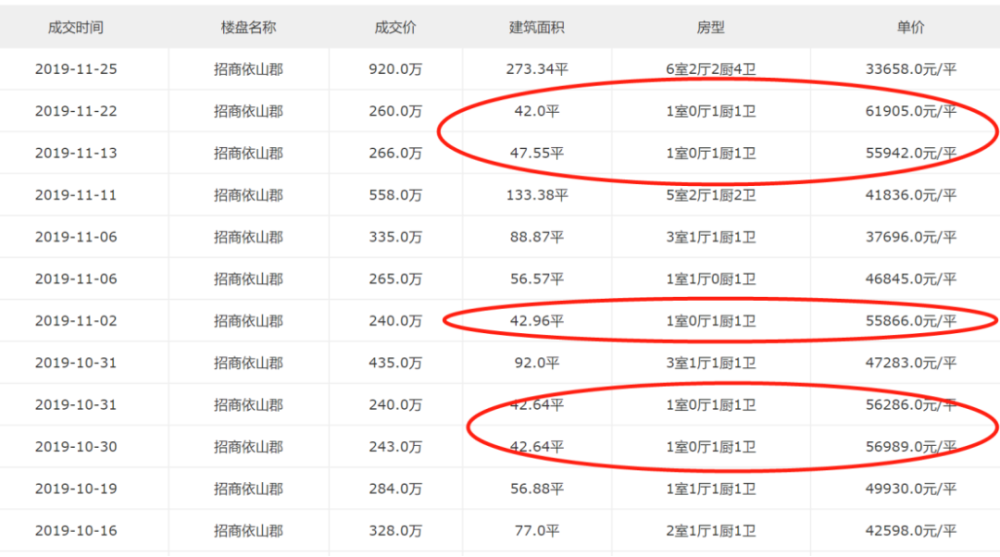Click unit price 47283.0元/平

[x=911, y=363]
